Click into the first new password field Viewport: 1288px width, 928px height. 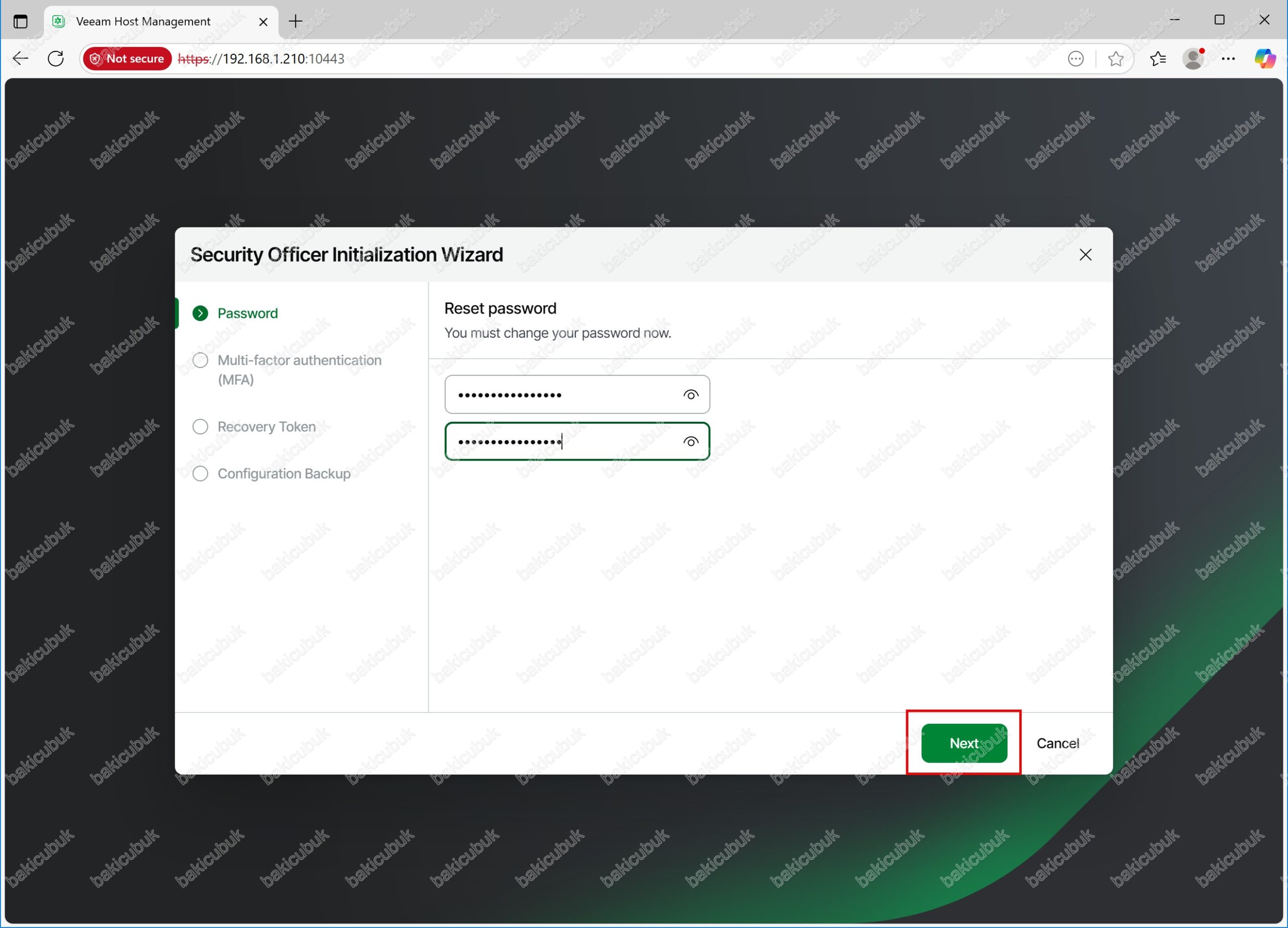point(577,394)
